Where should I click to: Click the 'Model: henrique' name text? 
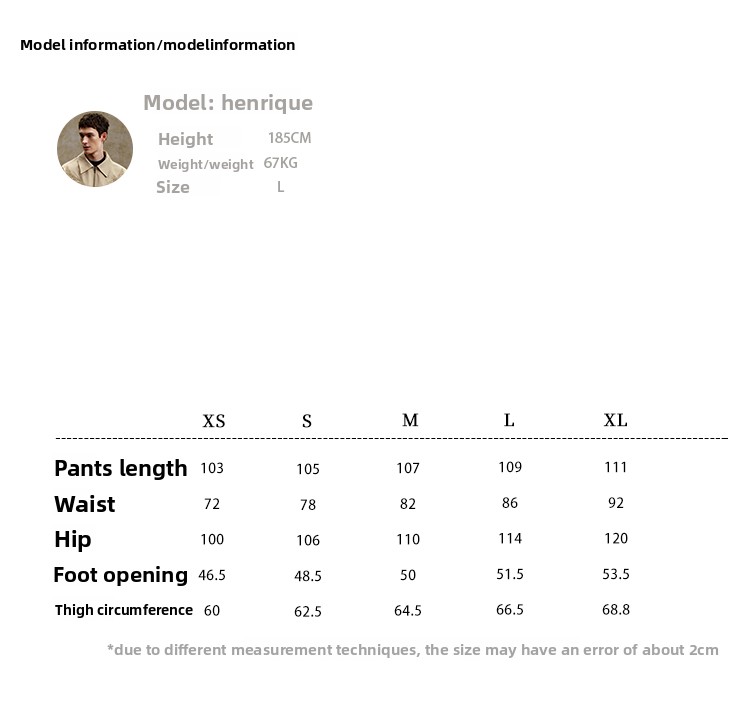pos(228,102)
